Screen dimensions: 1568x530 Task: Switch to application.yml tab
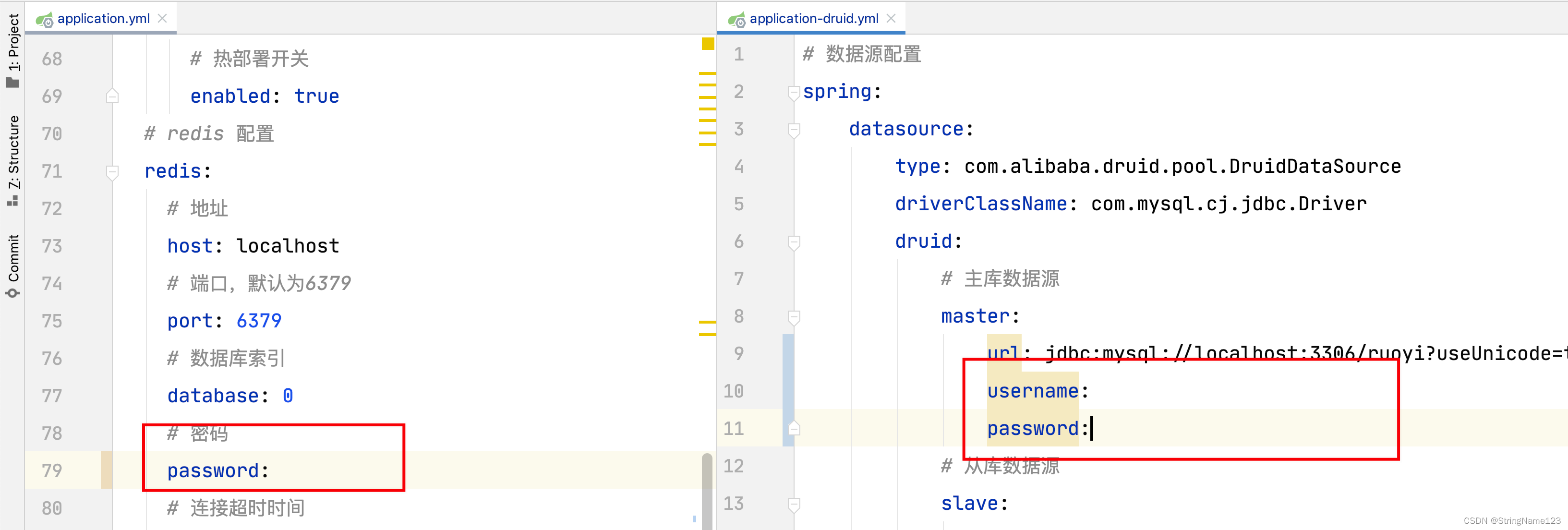(x=104, y=18)
